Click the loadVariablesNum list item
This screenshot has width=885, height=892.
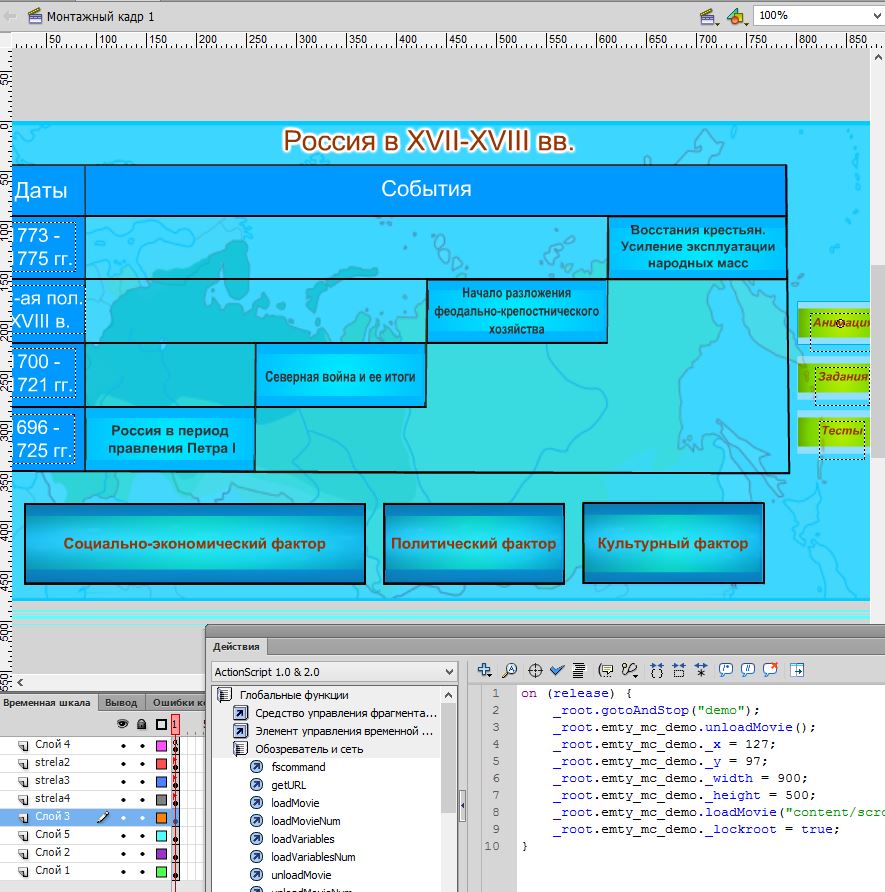tap(313, 857)
